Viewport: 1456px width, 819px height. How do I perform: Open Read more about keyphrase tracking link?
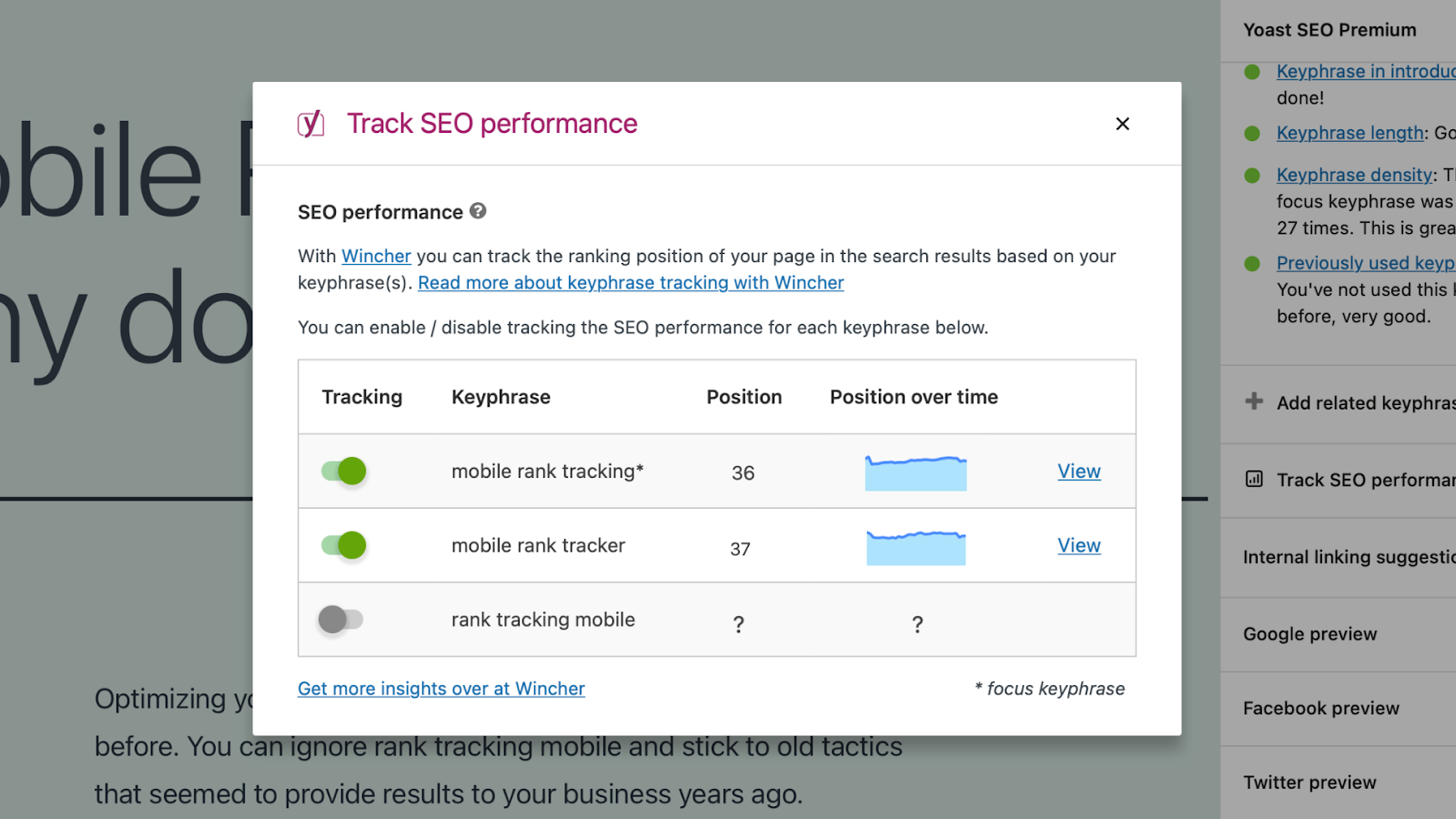pos(631,283)
